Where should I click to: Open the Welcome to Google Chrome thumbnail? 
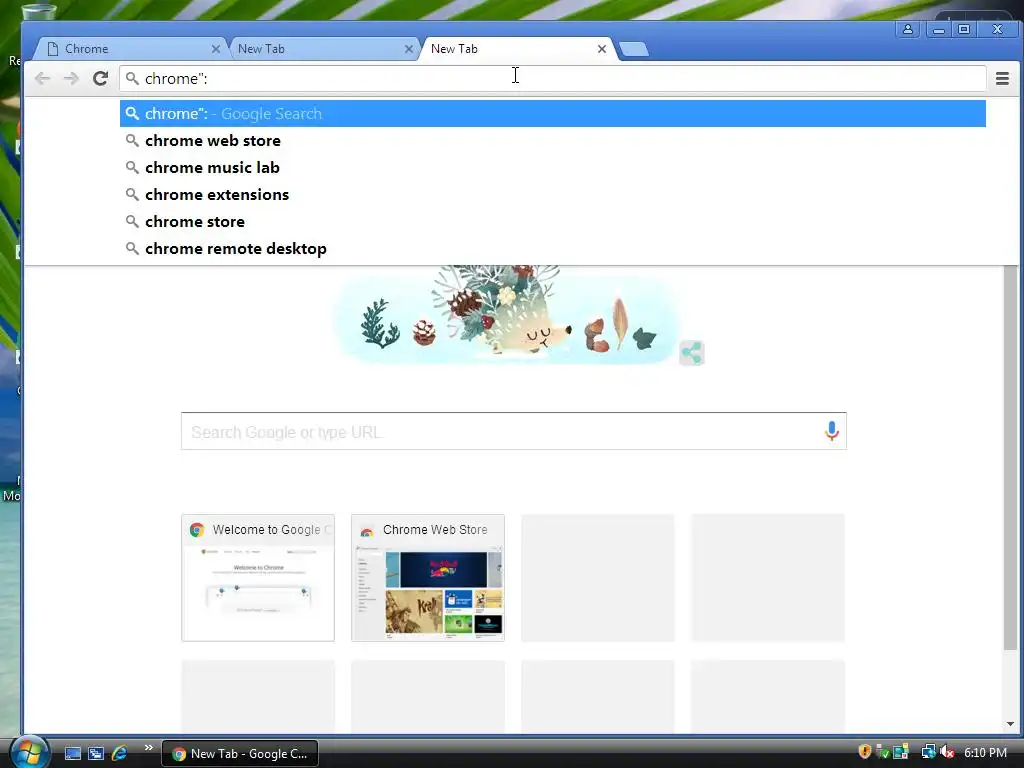click(258, 578)
